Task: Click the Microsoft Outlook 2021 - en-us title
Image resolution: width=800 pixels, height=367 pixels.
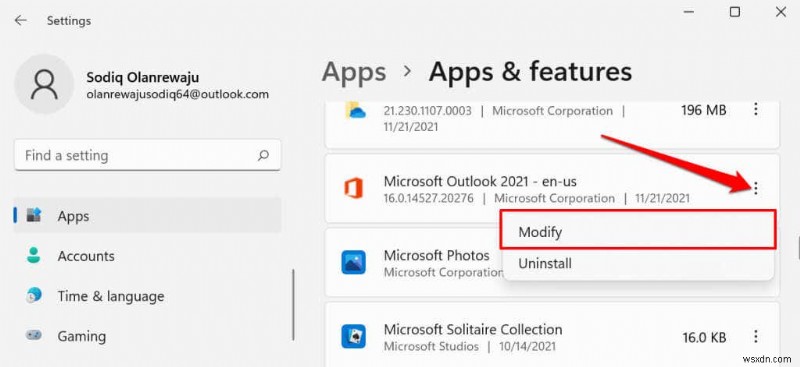Action: (481, 181)
